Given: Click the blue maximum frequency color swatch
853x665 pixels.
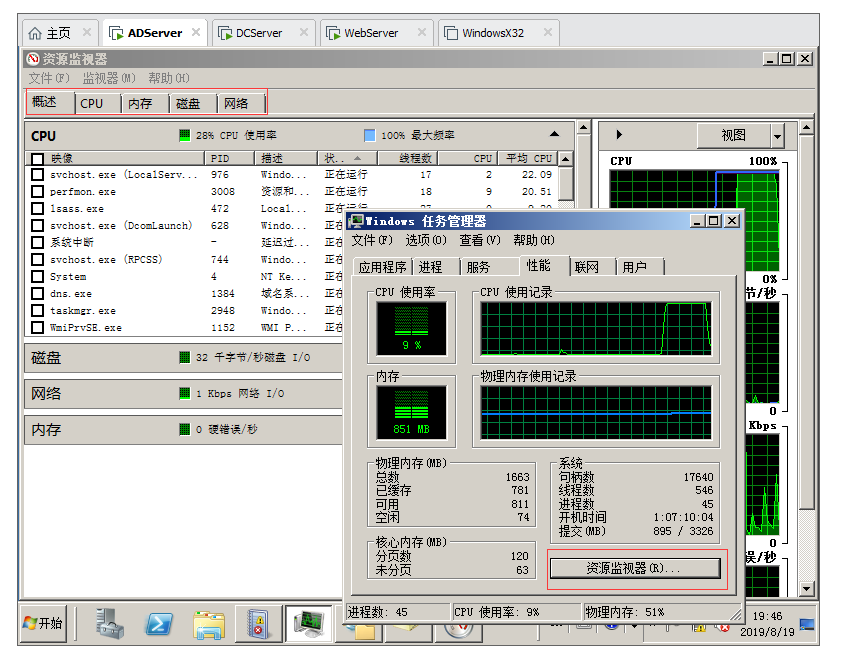Looking at the screenshot, I should [x=370, y=135].
